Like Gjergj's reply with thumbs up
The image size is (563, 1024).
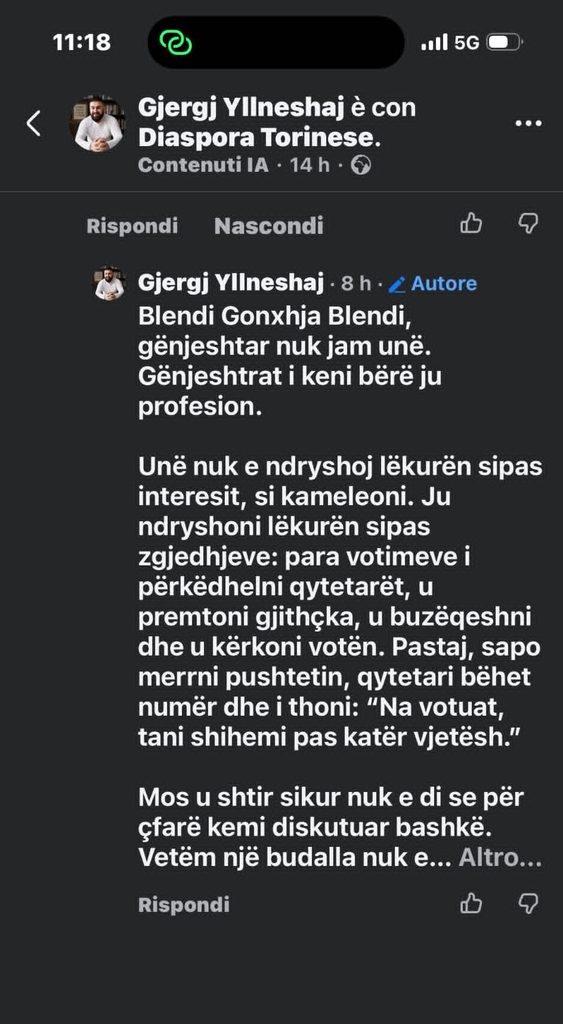click(x=471, y=904)
